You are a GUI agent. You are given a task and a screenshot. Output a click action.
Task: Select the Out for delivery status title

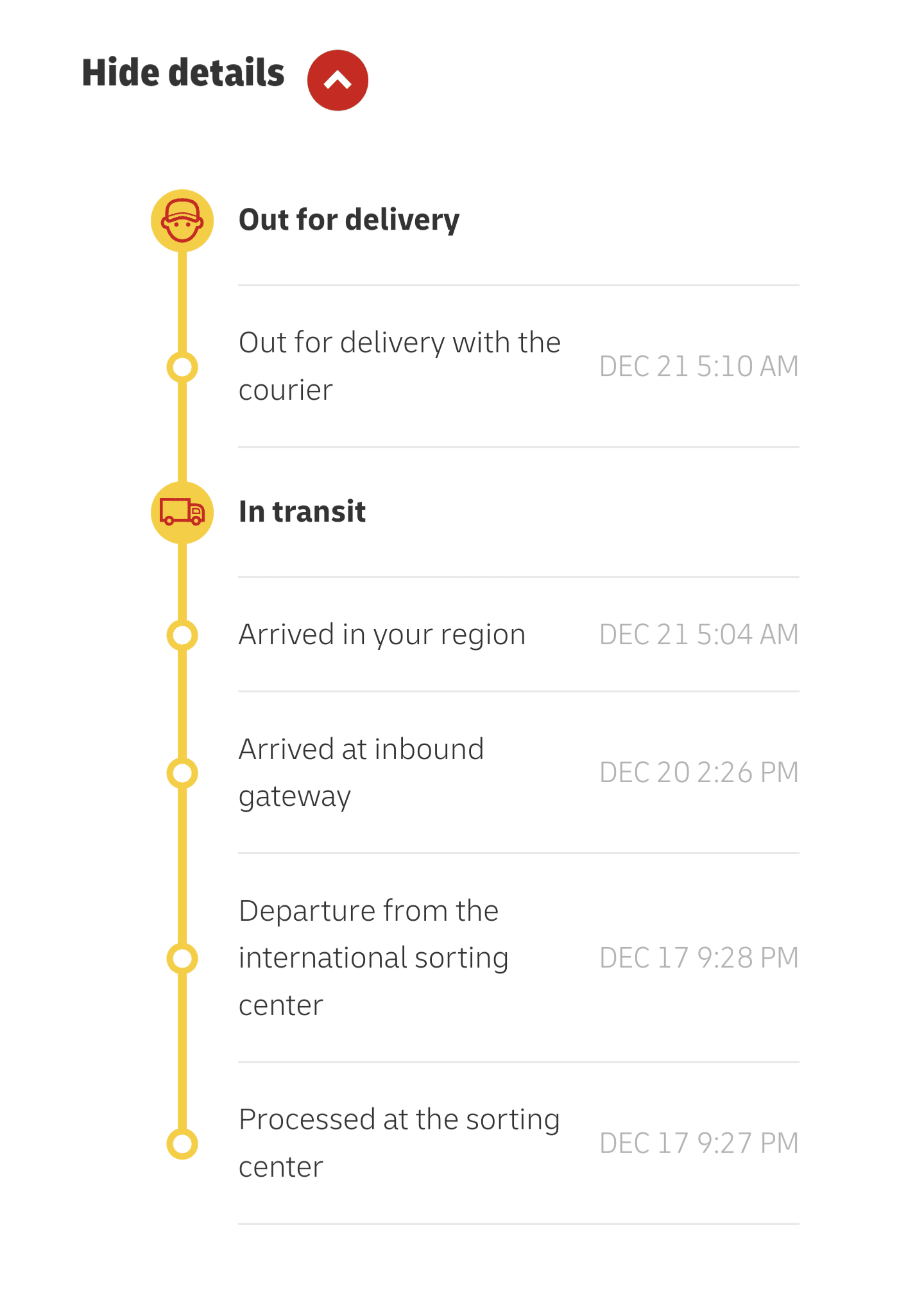pos(349,220)
